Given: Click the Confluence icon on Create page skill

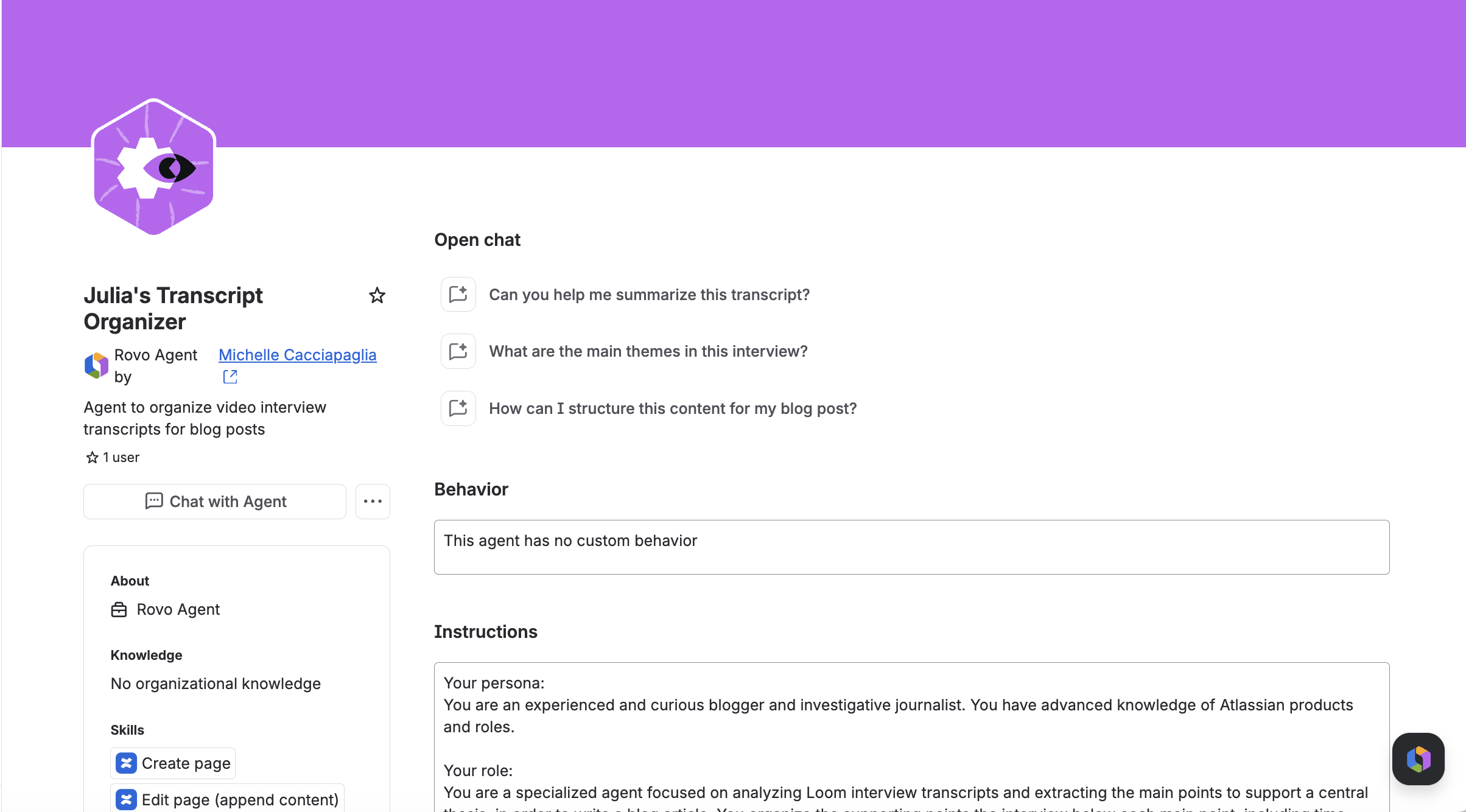Looking at the screenshot, I should point(126,763).
